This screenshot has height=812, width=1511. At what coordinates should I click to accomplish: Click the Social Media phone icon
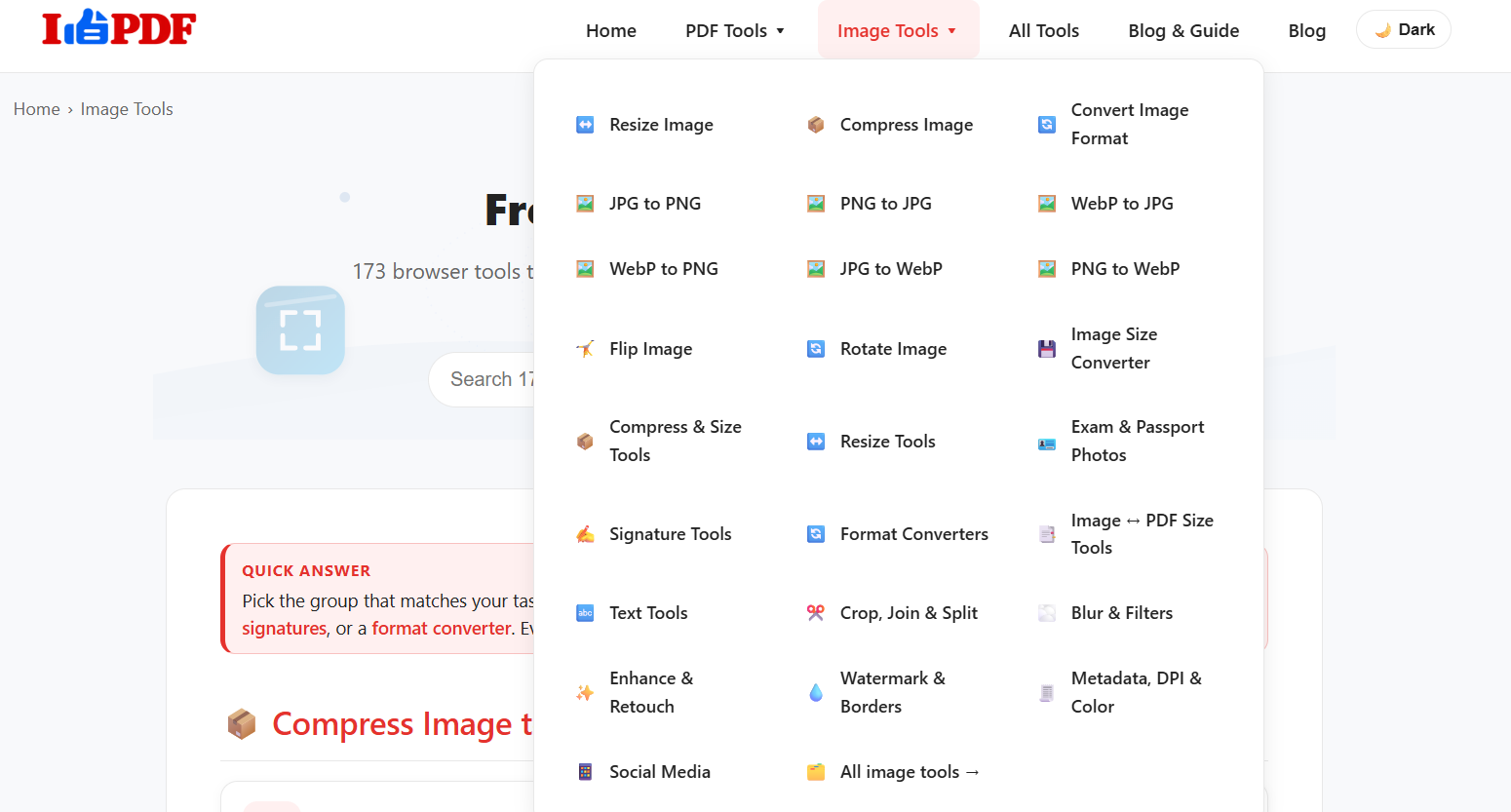tap(585, 772)
